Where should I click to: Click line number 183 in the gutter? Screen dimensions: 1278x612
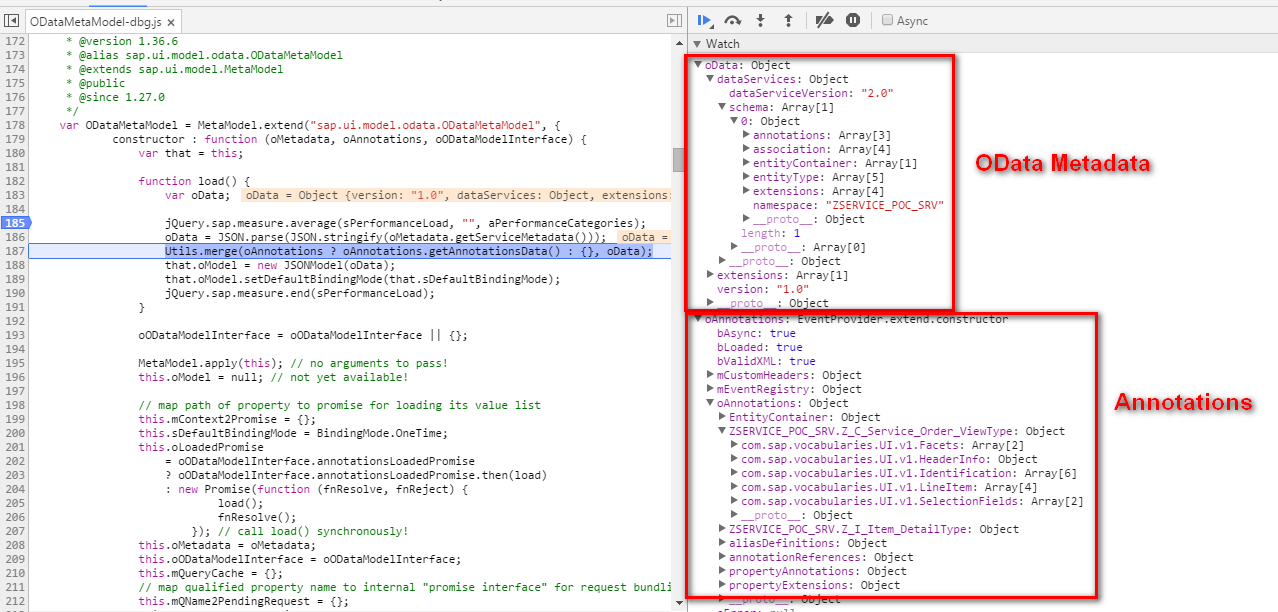pyautogui.click(x=13, y=195)
